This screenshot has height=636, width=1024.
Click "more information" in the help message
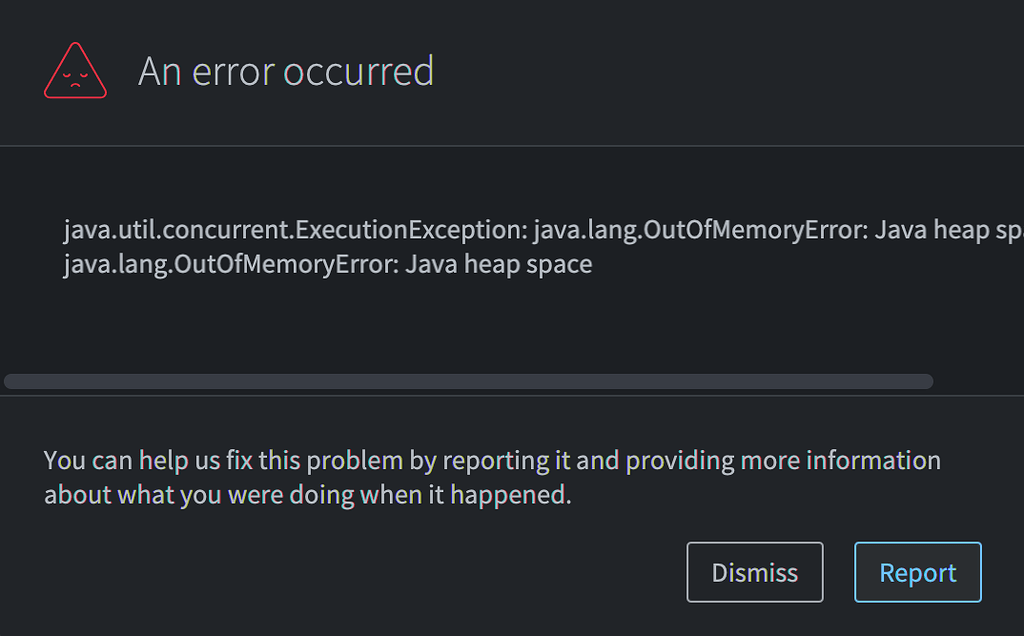pyautogui.click(x=840, y=460)
